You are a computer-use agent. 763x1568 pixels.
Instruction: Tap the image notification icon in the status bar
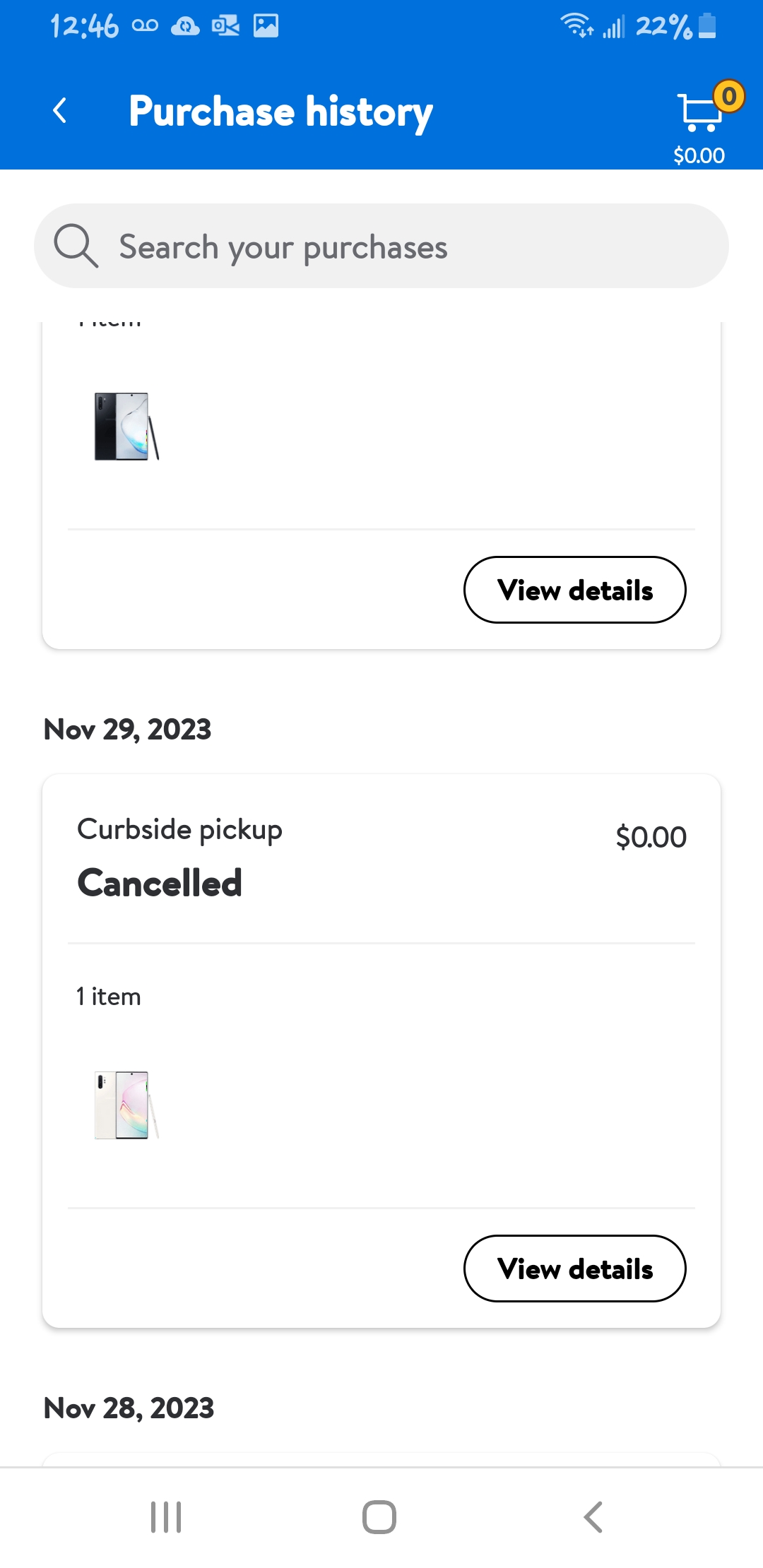click(x=266, y=26)
